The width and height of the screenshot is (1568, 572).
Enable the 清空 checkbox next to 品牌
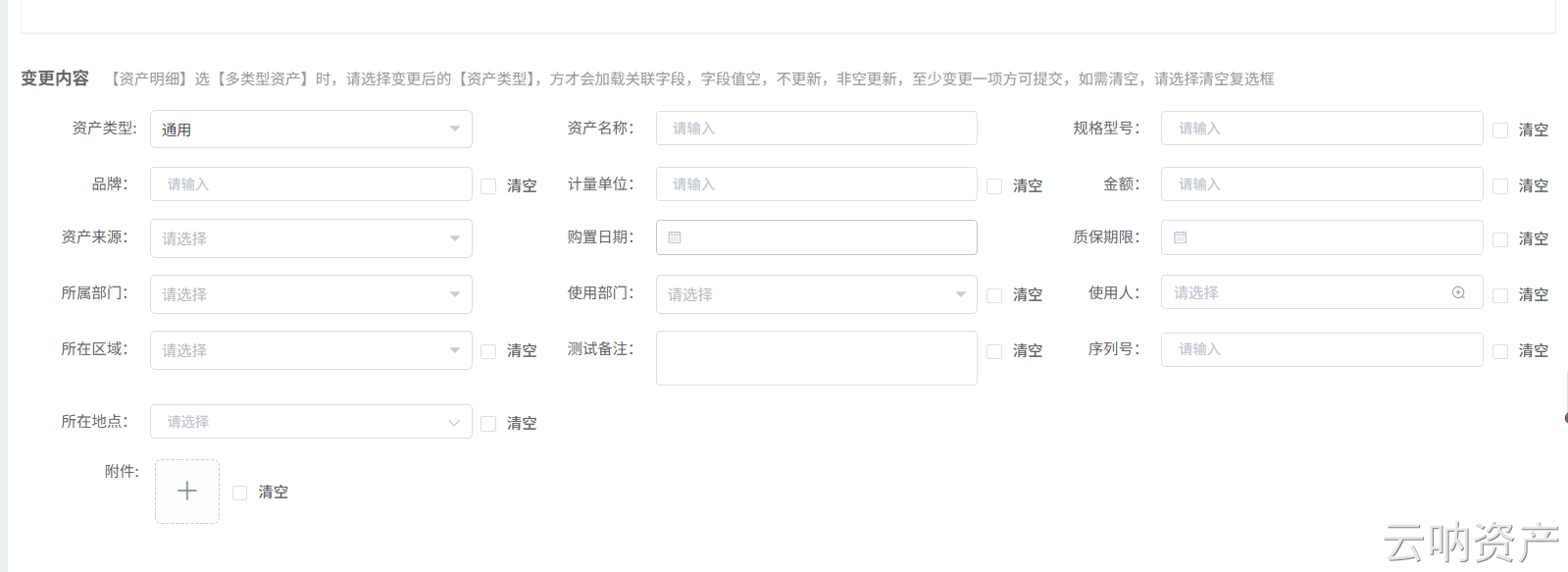pyautogui.click(x=488, y=185)
